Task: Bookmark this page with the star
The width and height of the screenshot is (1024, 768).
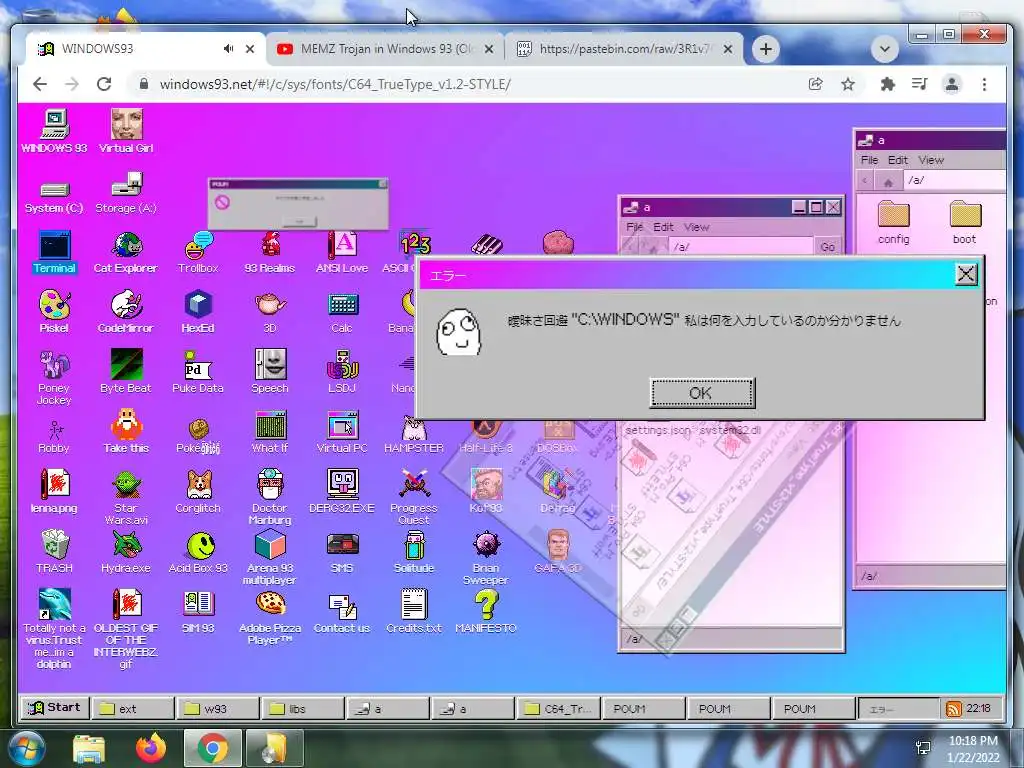Action: coord(848,84)
